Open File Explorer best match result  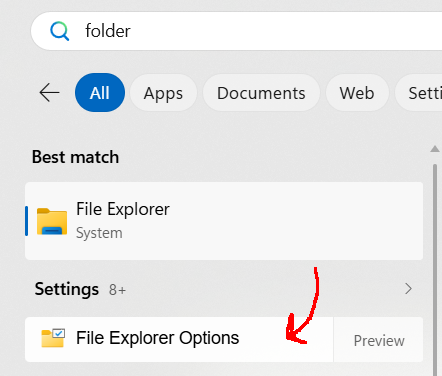224,221
